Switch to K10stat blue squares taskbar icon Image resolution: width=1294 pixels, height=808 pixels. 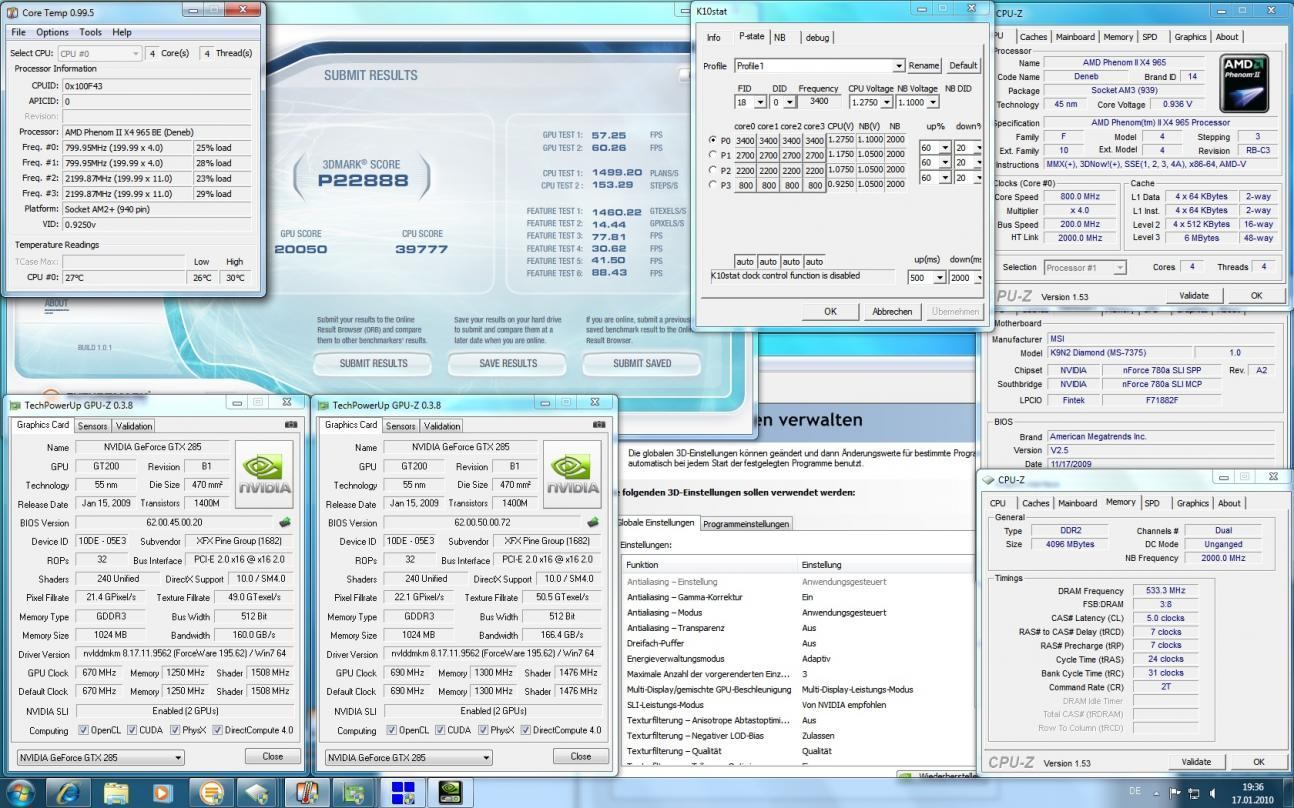coord(403,793)
